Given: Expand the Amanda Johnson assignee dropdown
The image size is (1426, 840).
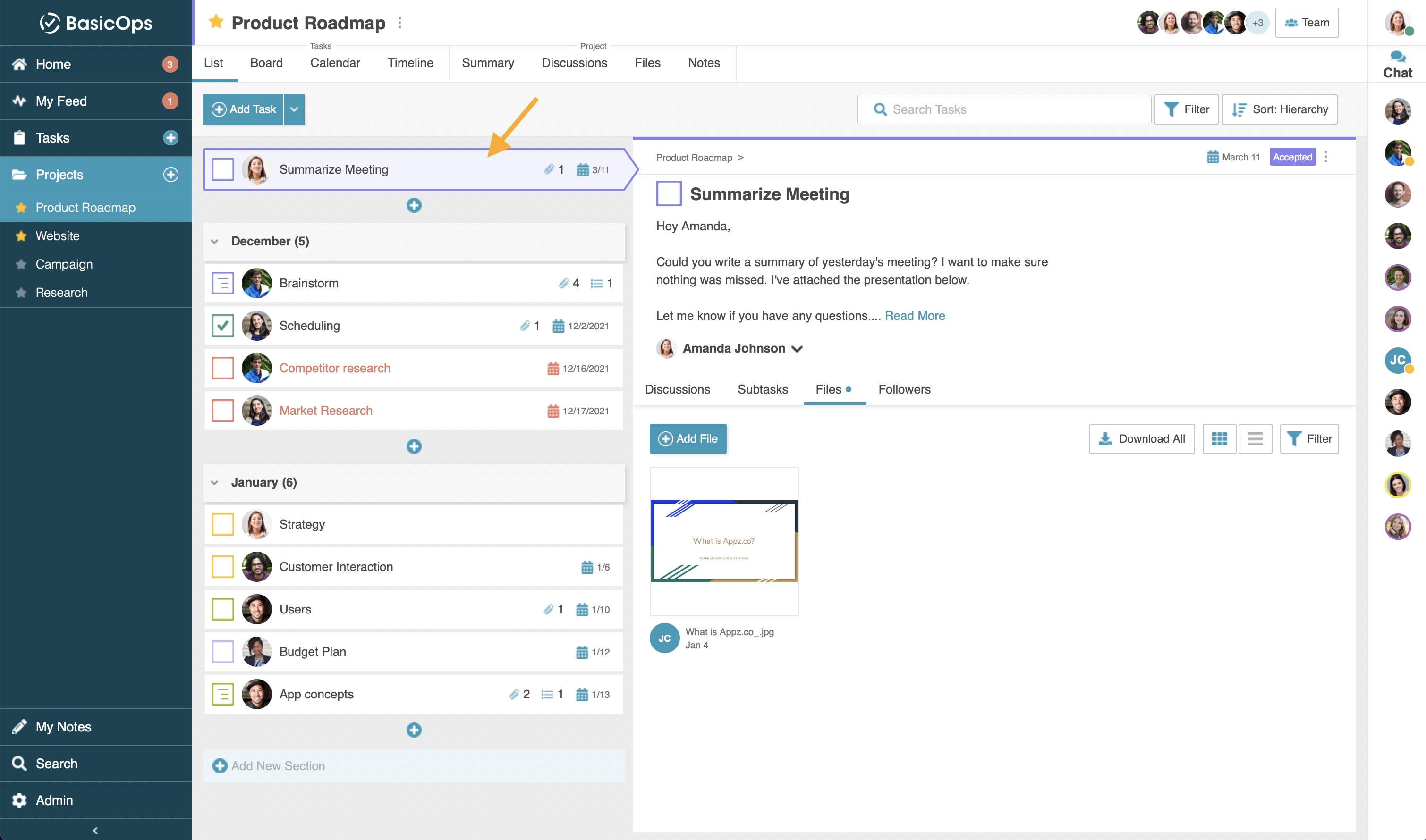Looking at the screenshot, I should coord(797,349).
